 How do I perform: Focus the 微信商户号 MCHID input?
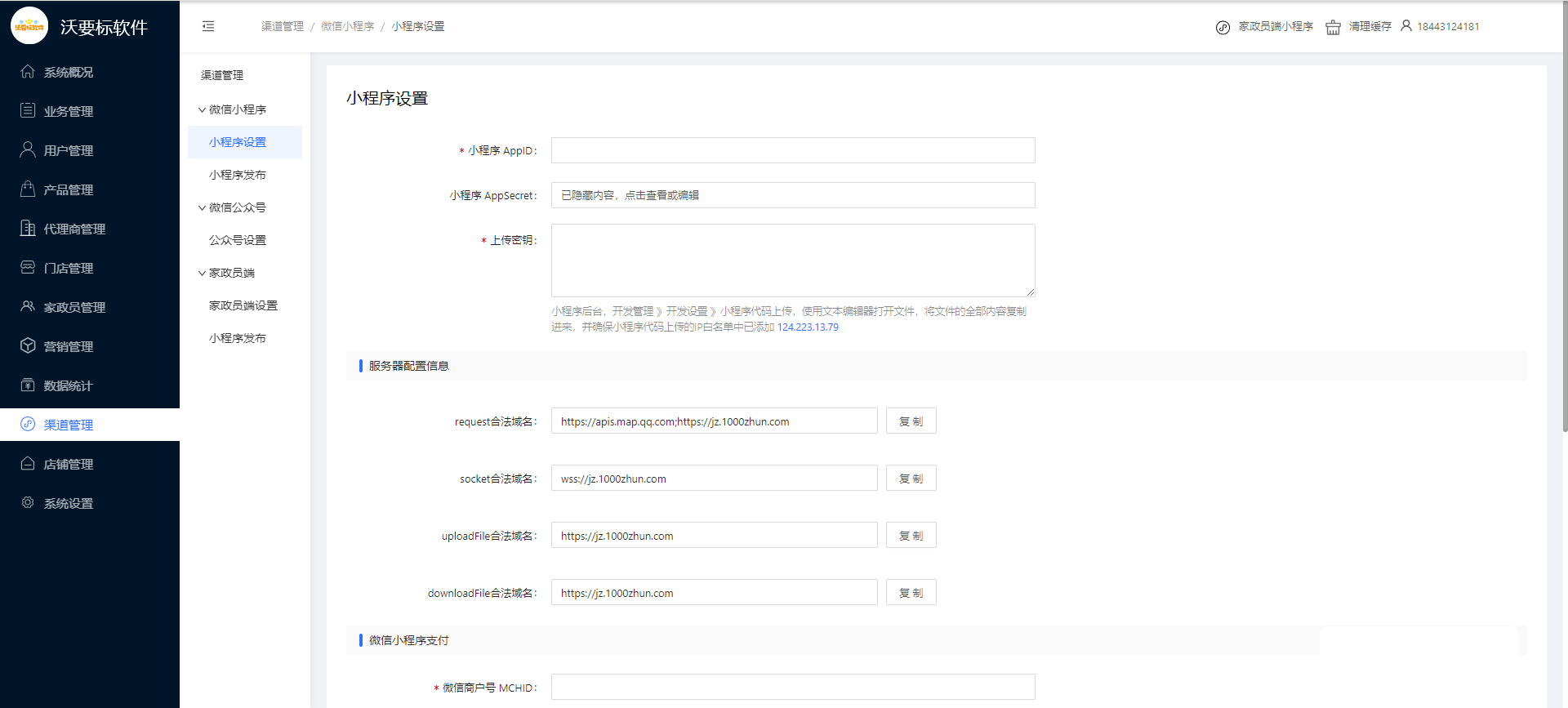point(793,687)
